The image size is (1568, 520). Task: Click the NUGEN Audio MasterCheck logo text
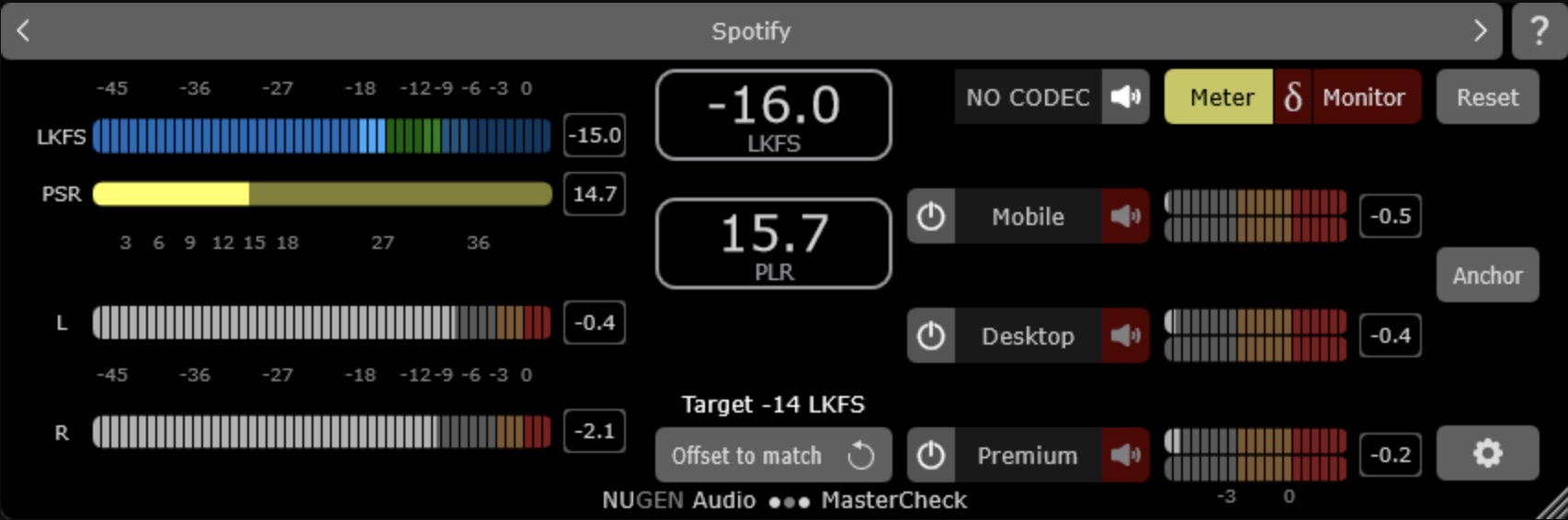click(784, 501)
